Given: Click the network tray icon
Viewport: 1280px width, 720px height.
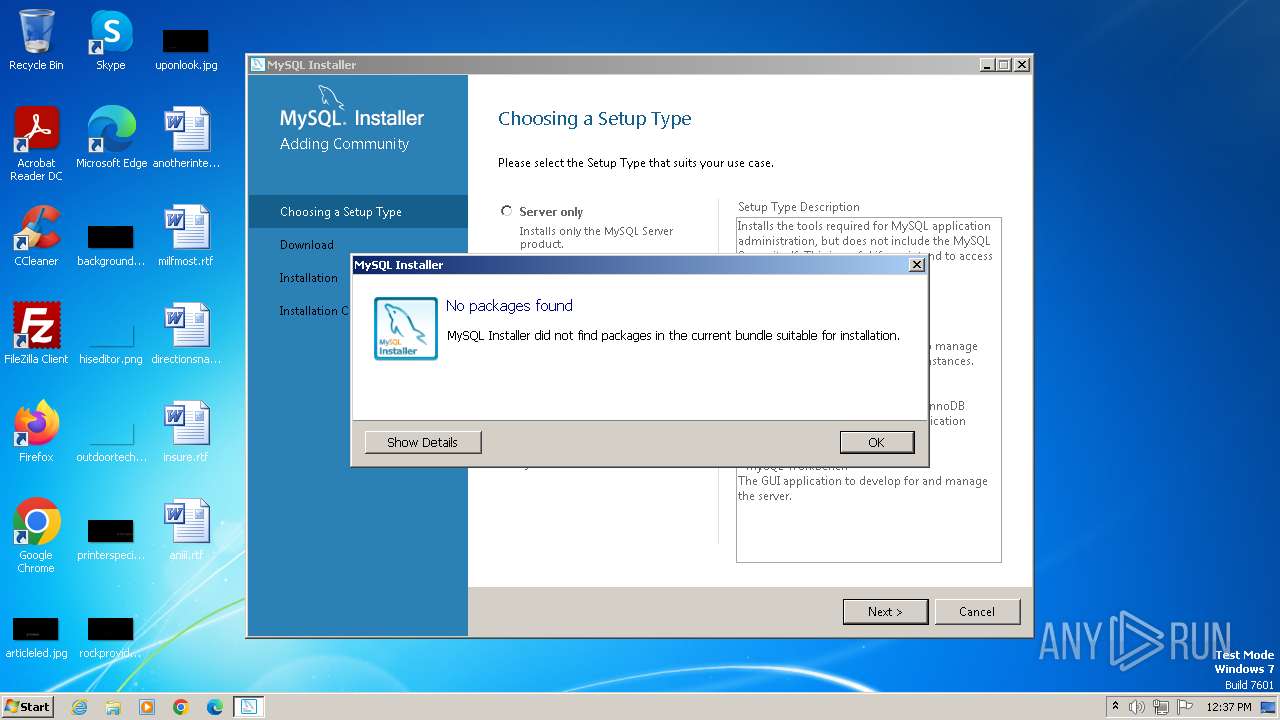Looking at the screenshot, I should pyautogui.click(x=1160, y=707).
